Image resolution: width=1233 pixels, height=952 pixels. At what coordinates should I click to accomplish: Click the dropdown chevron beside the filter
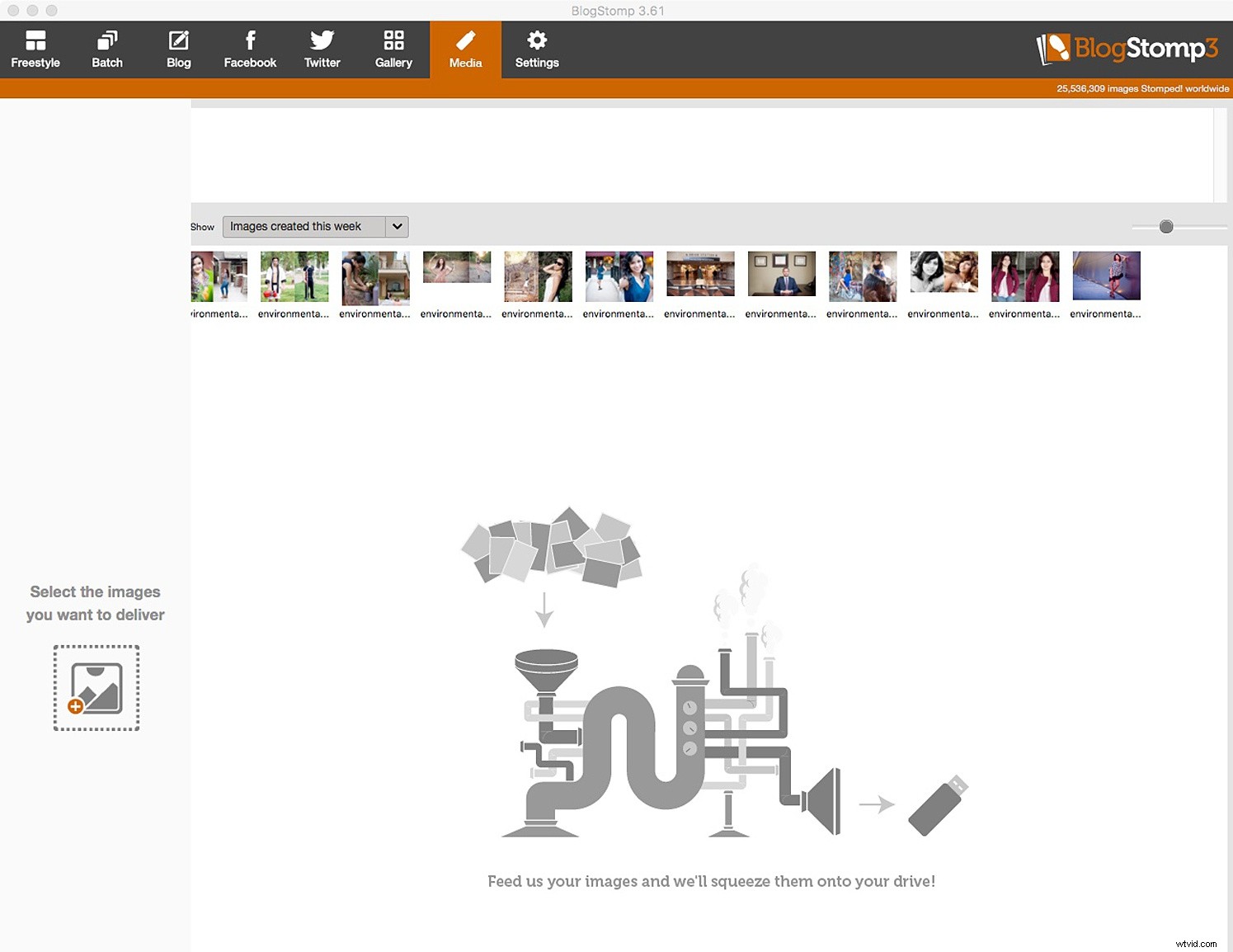click(397, 226)
